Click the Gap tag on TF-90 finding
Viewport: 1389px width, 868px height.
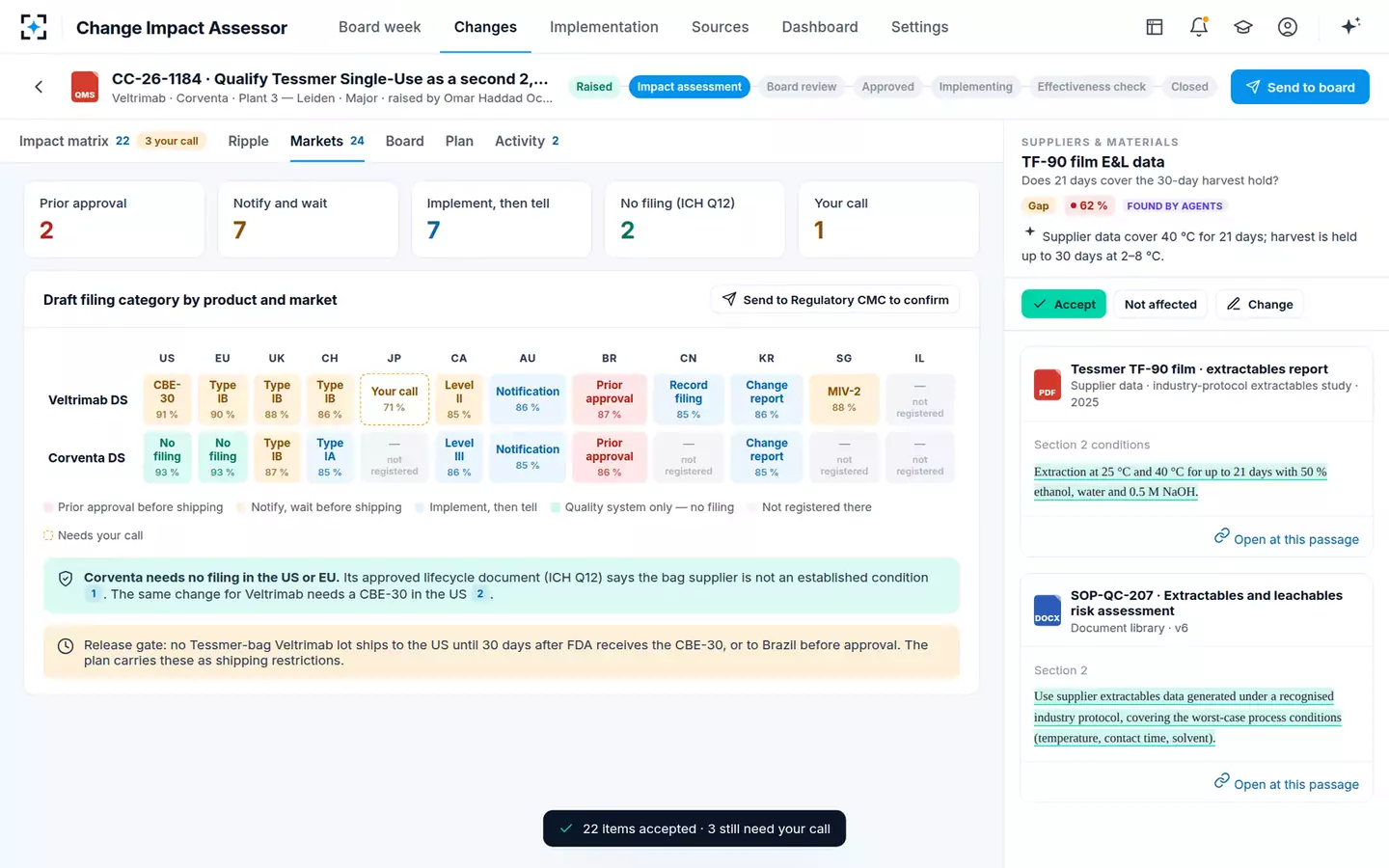click(1039, 205)
